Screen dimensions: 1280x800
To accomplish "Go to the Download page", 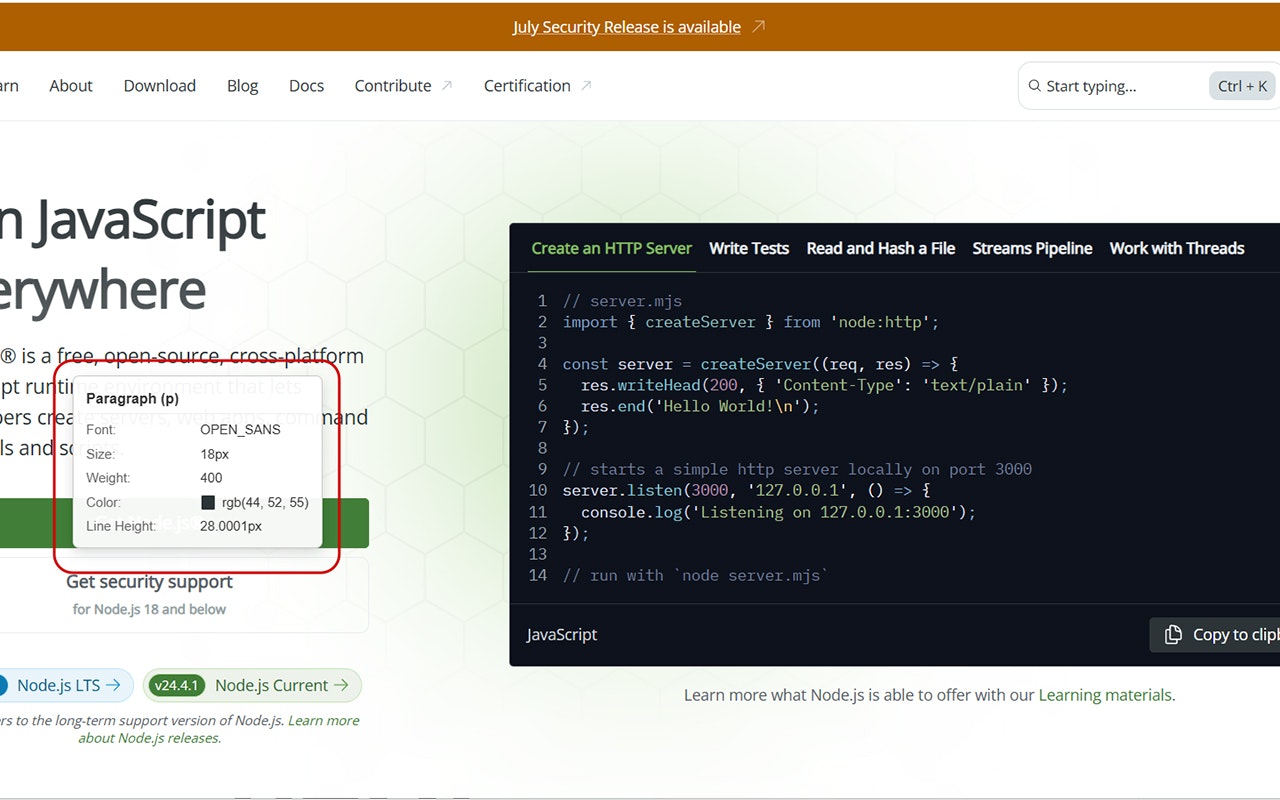I will pyautogui.click(x=160, y=86).
